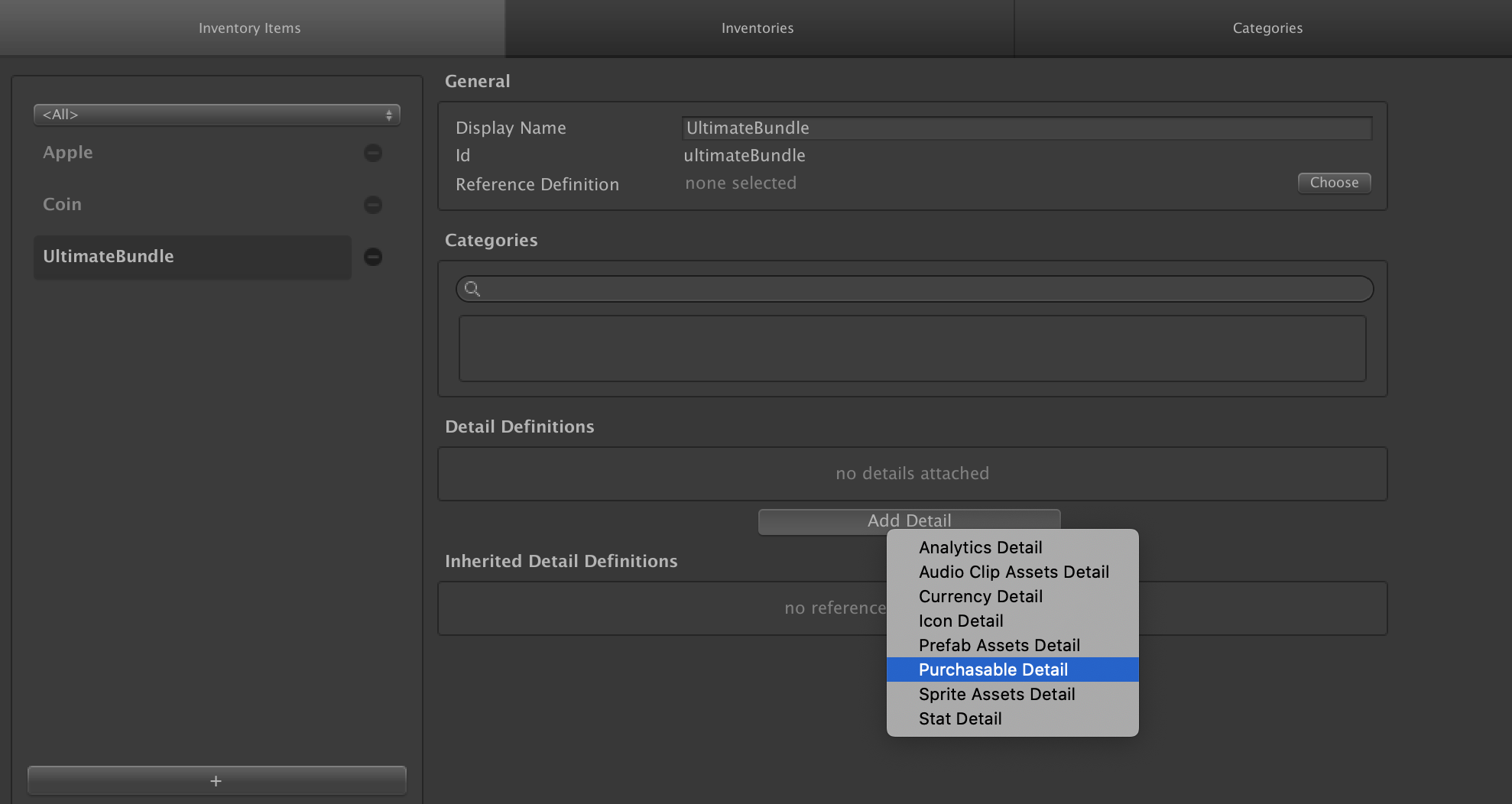Pick Stat Detail from the list
Image resolution: width=1512 pixels, height=804 pixels.
point(1013,718)
